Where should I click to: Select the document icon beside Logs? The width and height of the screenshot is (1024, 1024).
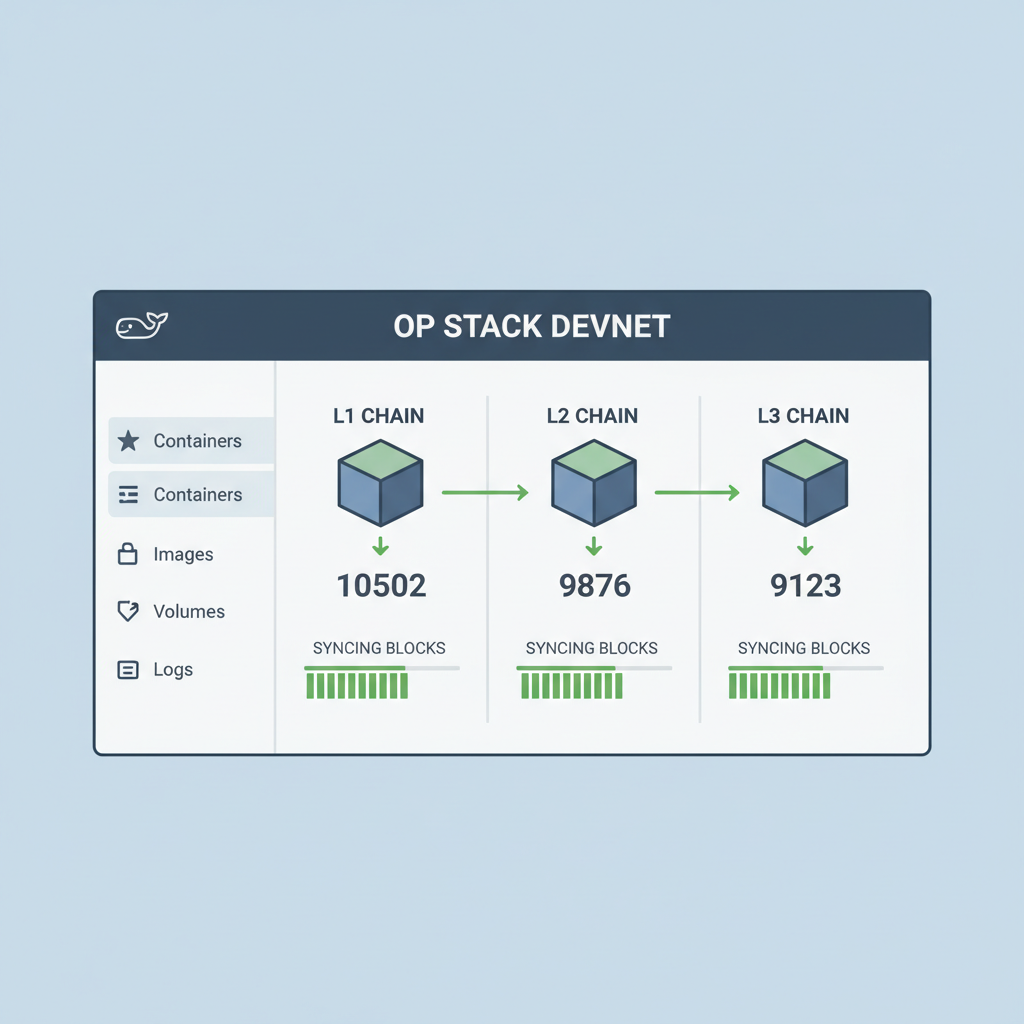pos(129,669)
